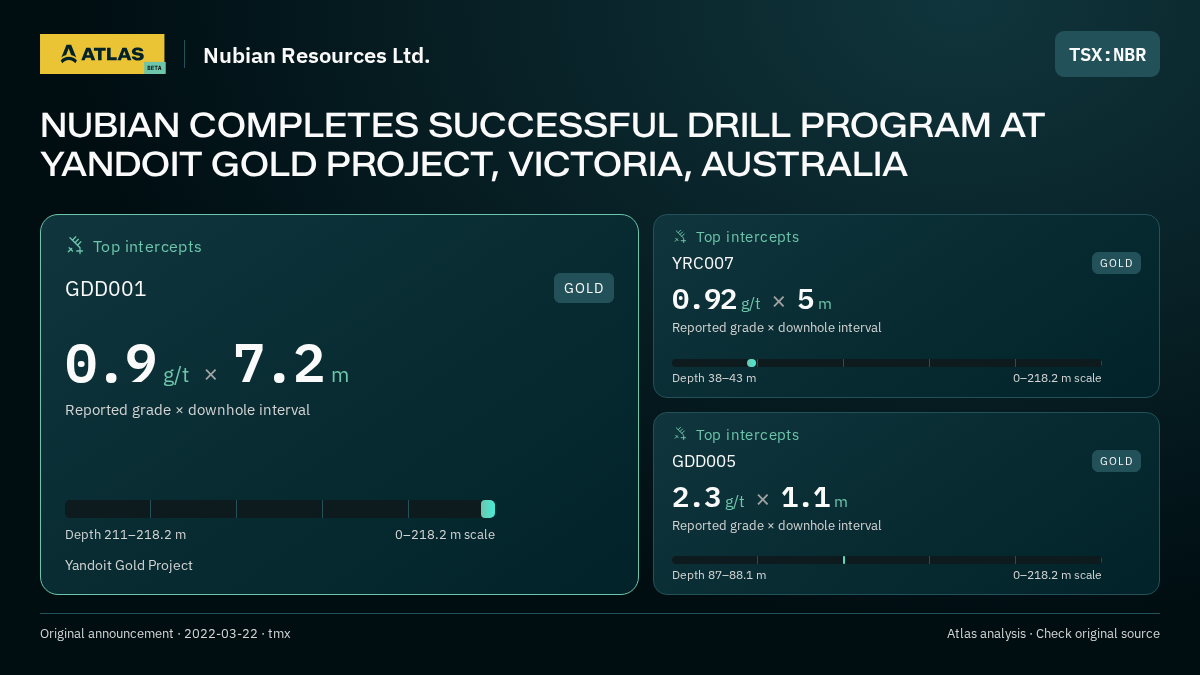This screenshot has width=1200, height=675.
Task: Click the depth marker on the GDD001 bar
Action: (488, 509)
